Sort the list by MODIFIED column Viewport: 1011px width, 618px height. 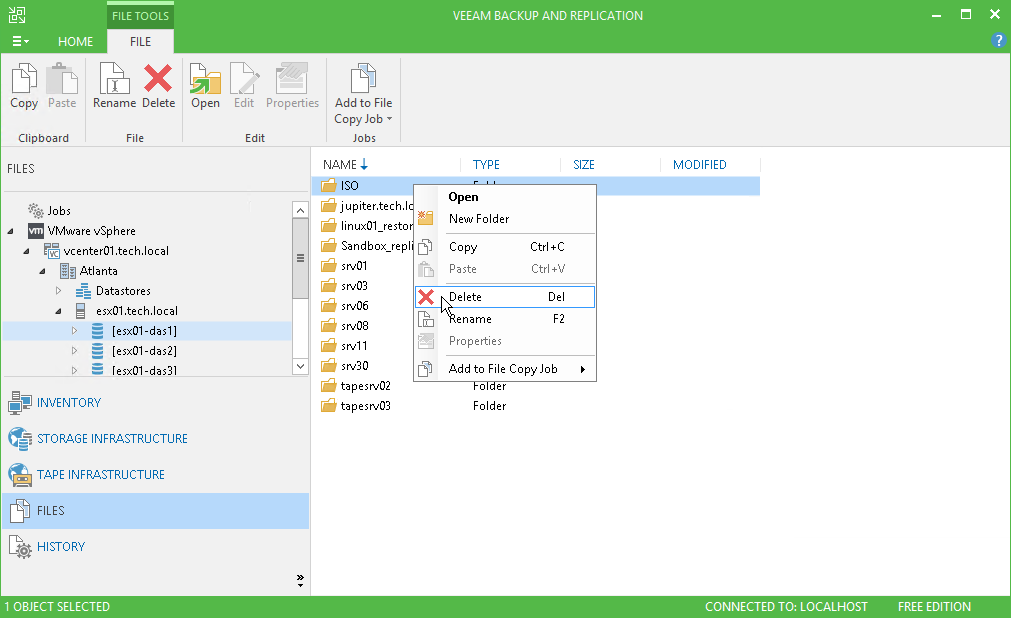coord(700,164)
